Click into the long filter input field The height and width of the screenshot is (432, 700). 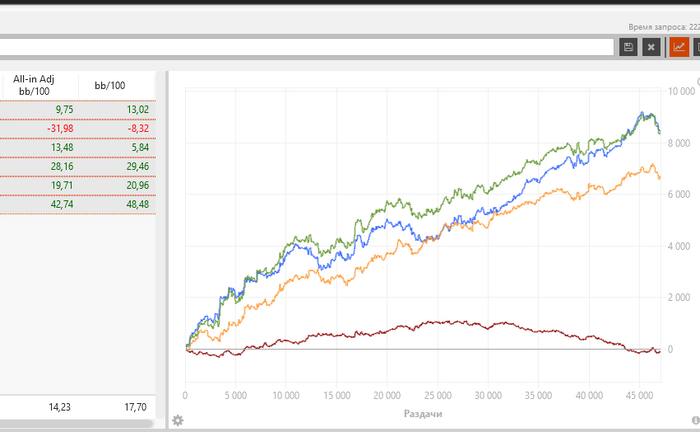307,47
